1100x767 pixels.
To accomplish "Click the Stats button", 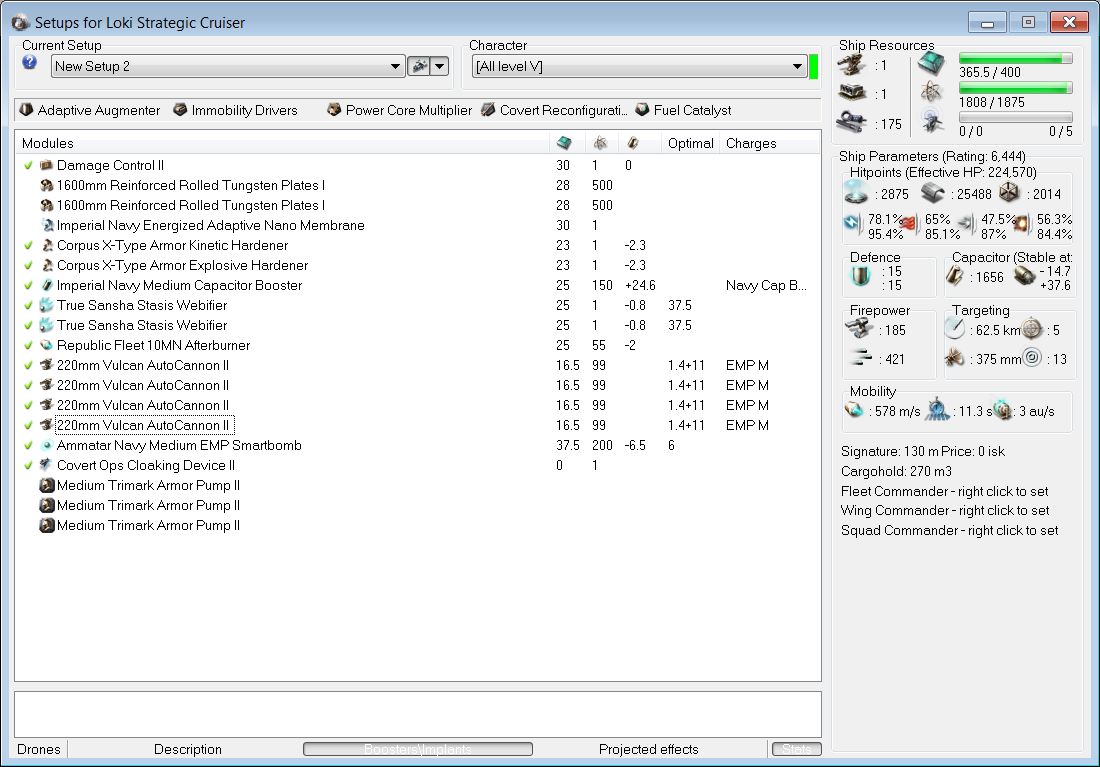I will (796, 749).
